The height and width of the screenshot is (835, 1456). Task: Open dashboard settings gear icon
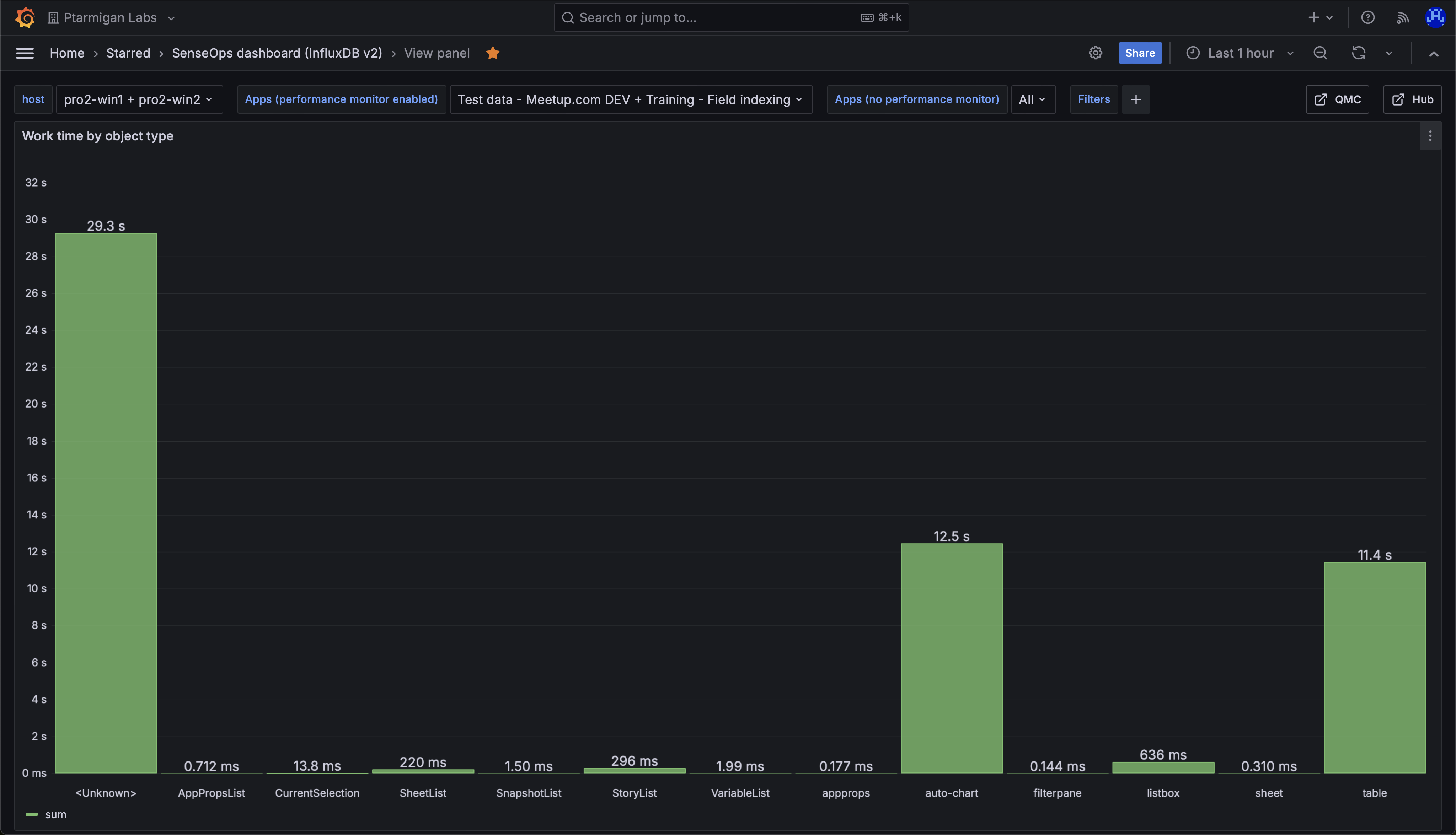coord(1095,53)
